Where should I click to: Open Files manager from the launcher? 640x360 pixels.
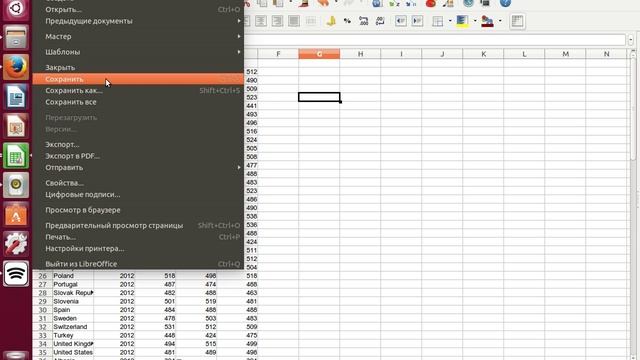[16, 38]
